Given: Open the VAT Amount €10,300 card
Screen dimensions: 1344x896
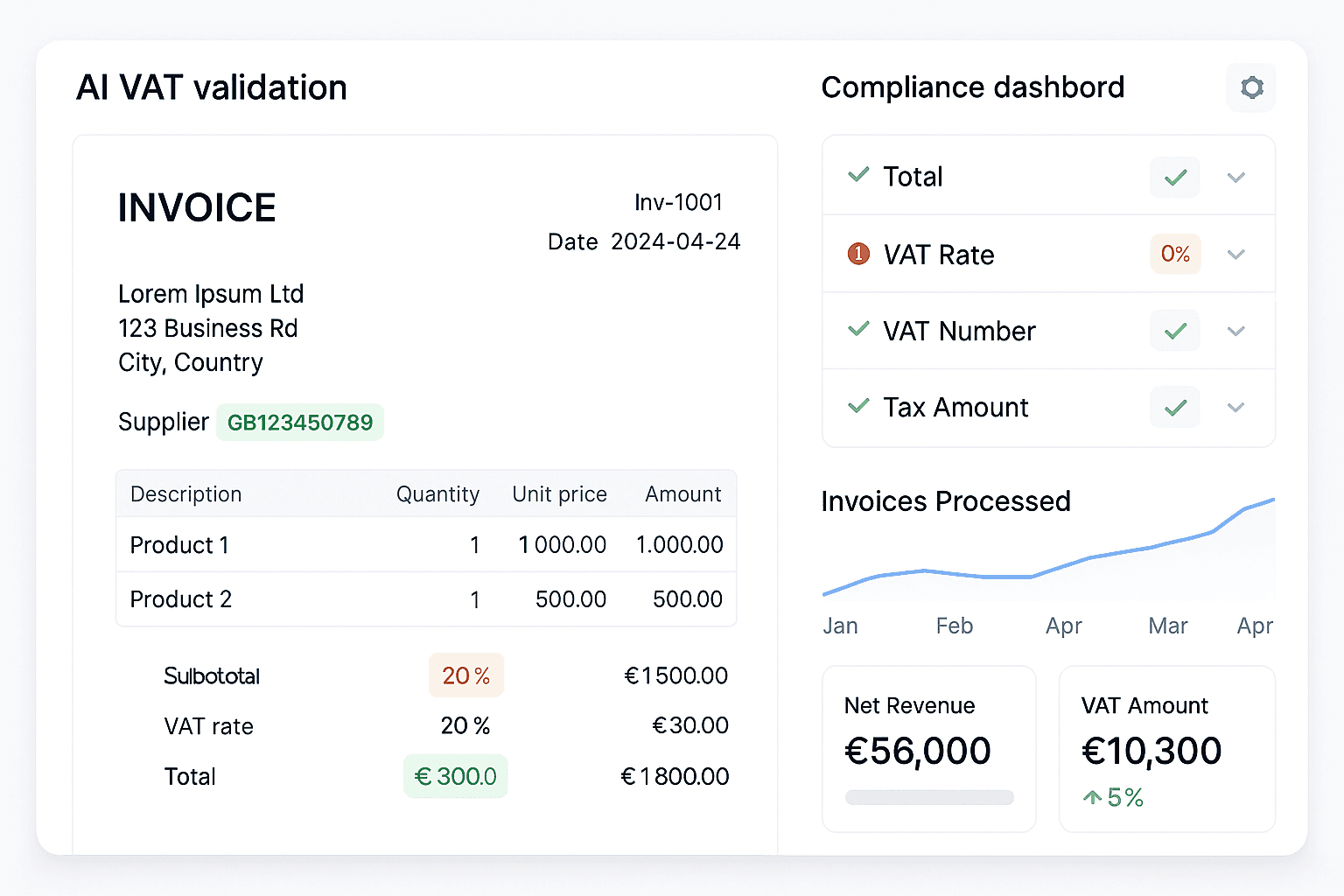Looking at the screenshot, I should pyautogui.click(x=1167, y=749).
